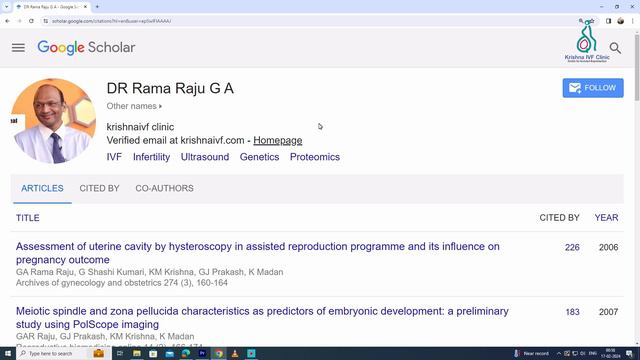View site information icon in address bar
The width and height of the screenshot is (640, 360).
(45, 21)
